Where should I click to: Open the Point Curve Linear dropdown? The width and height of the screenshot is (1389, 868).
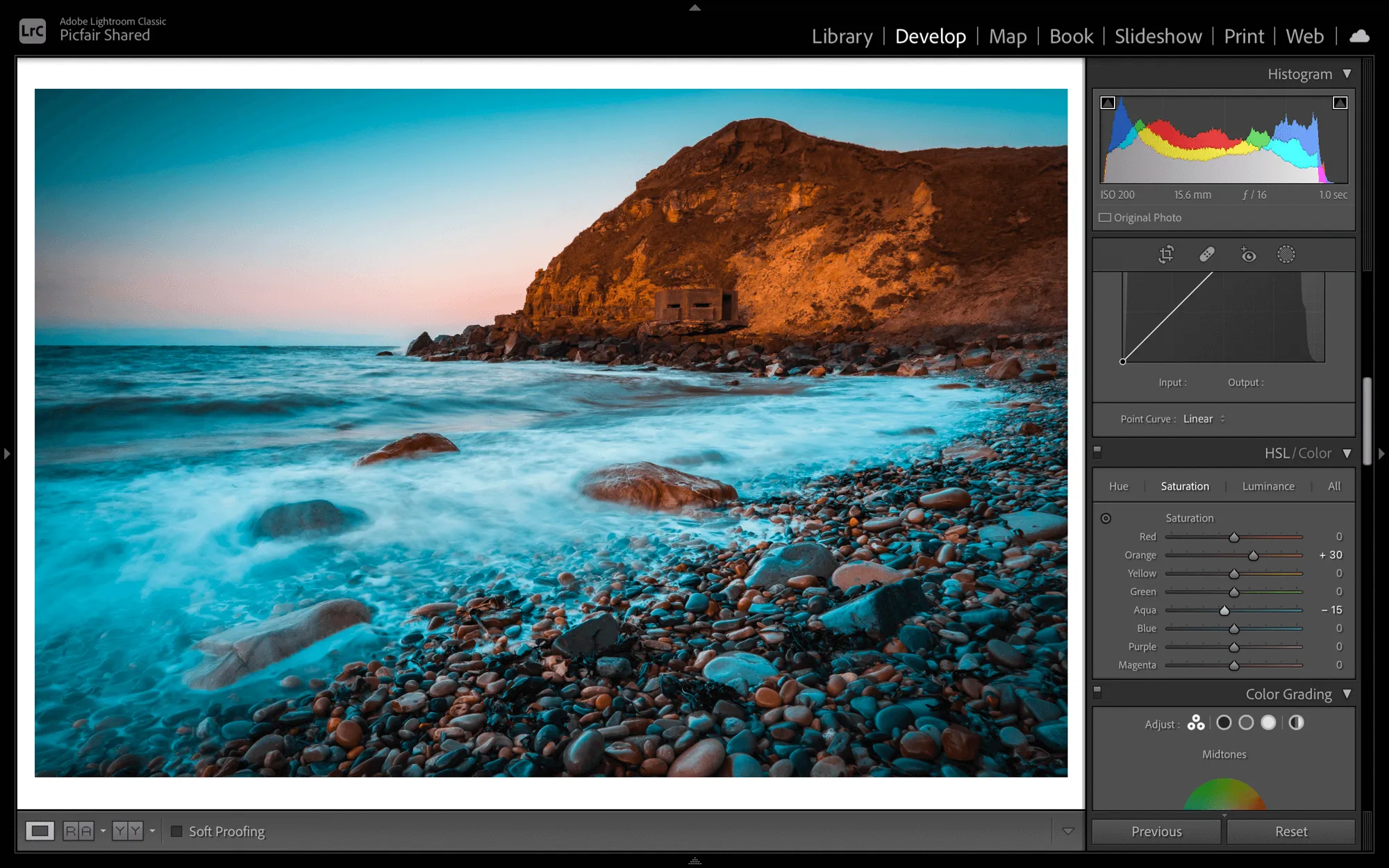[x=1204, y=419]
